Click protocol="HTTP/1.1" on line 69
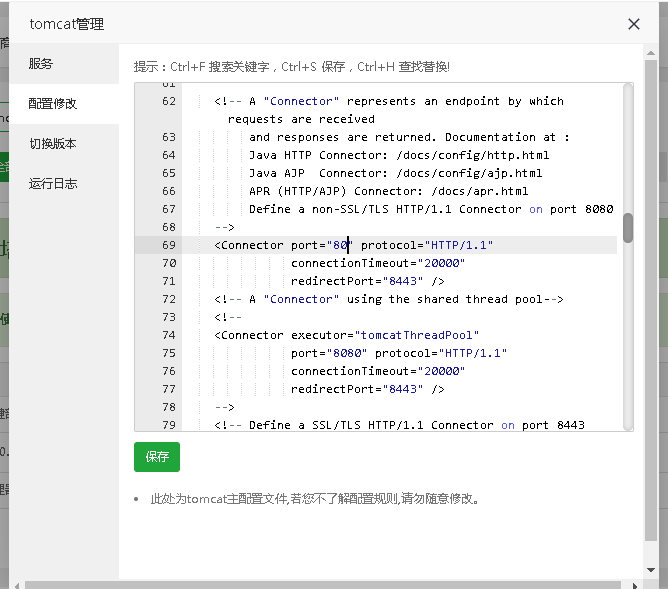Image resolution: width=668 pixels, height=589 pixels. (427, 245)
